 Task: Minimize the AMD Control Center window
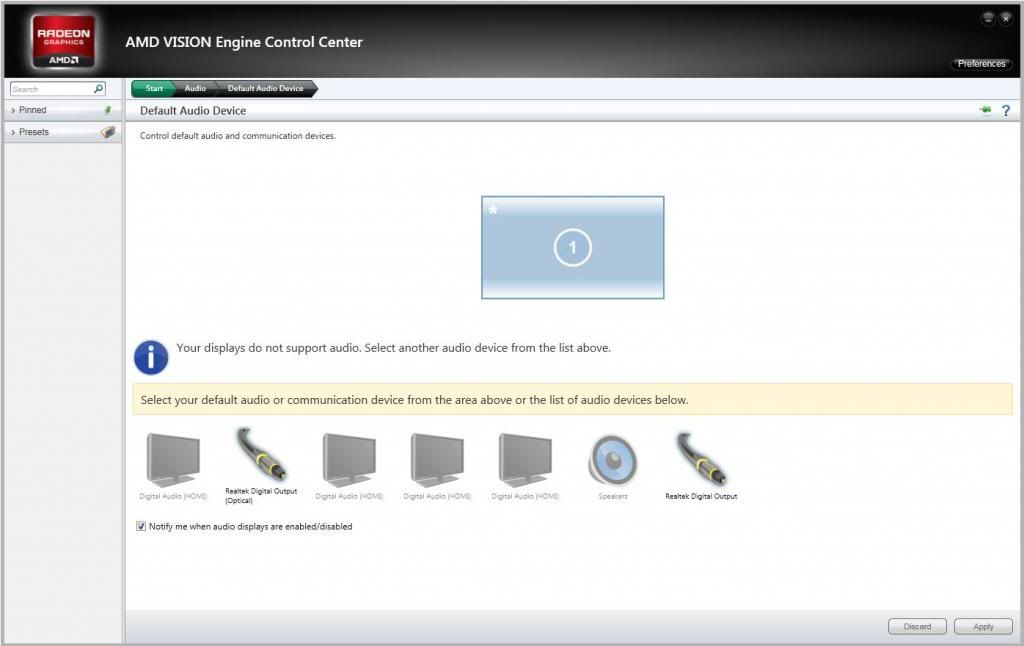[988, 18]
